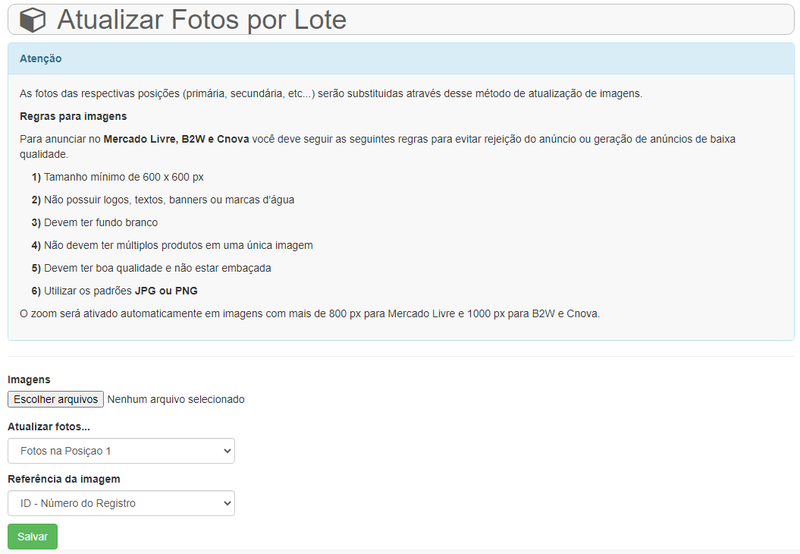Click the Atualizar fotos... label
The width and height of the screenshot is (800, 554).
(x=49, y=426)
